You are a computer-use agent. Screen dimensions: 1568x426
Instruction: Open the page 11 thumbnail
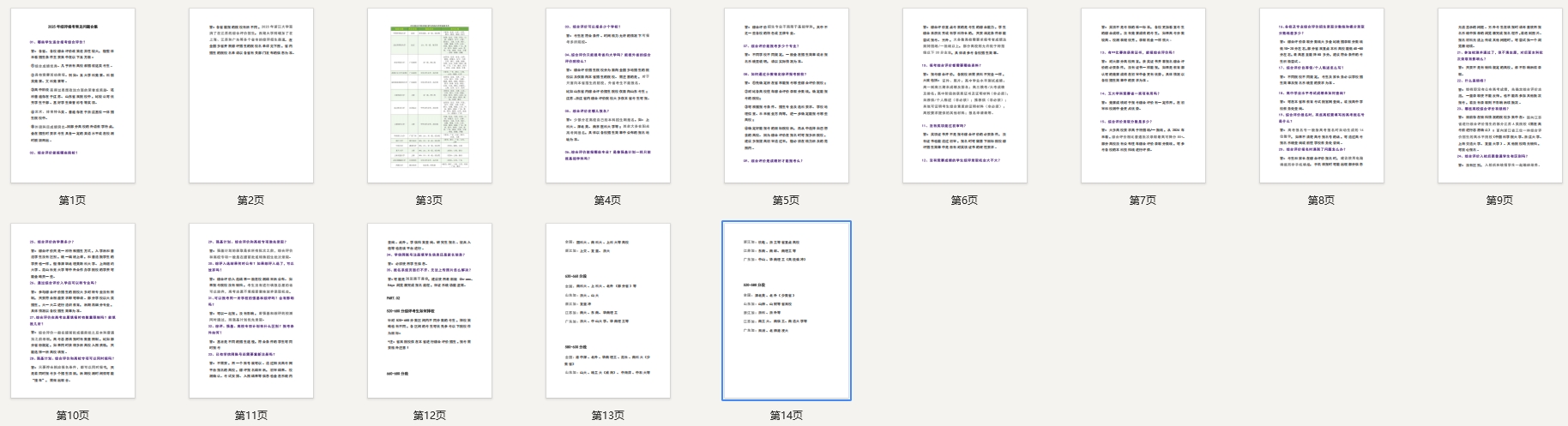251,311
